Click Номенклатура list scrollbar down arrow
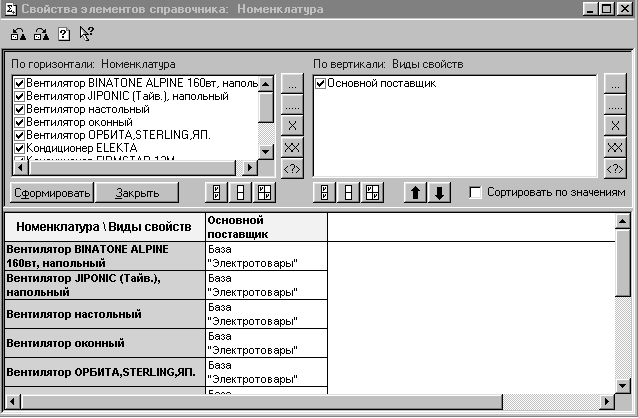Image resolution: width=638 pixels, height=418 pixels. tap(266, 152)
